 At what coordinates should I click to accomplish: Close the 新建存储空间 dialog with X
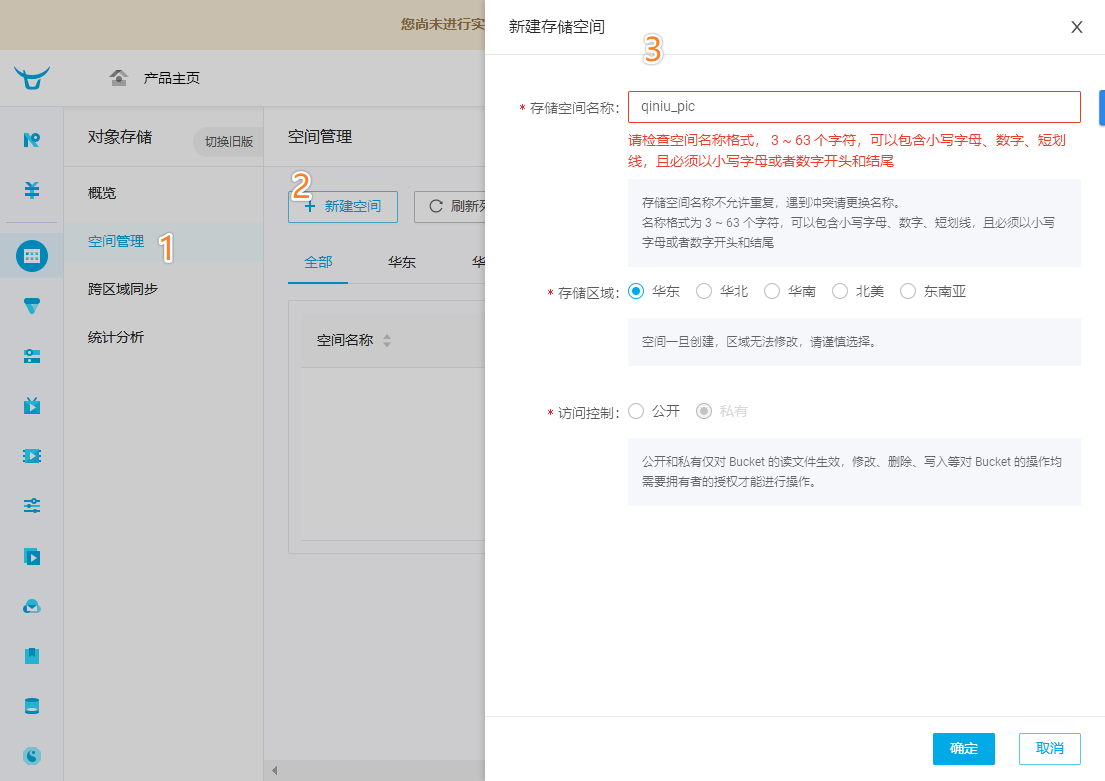coord(1077,27)
